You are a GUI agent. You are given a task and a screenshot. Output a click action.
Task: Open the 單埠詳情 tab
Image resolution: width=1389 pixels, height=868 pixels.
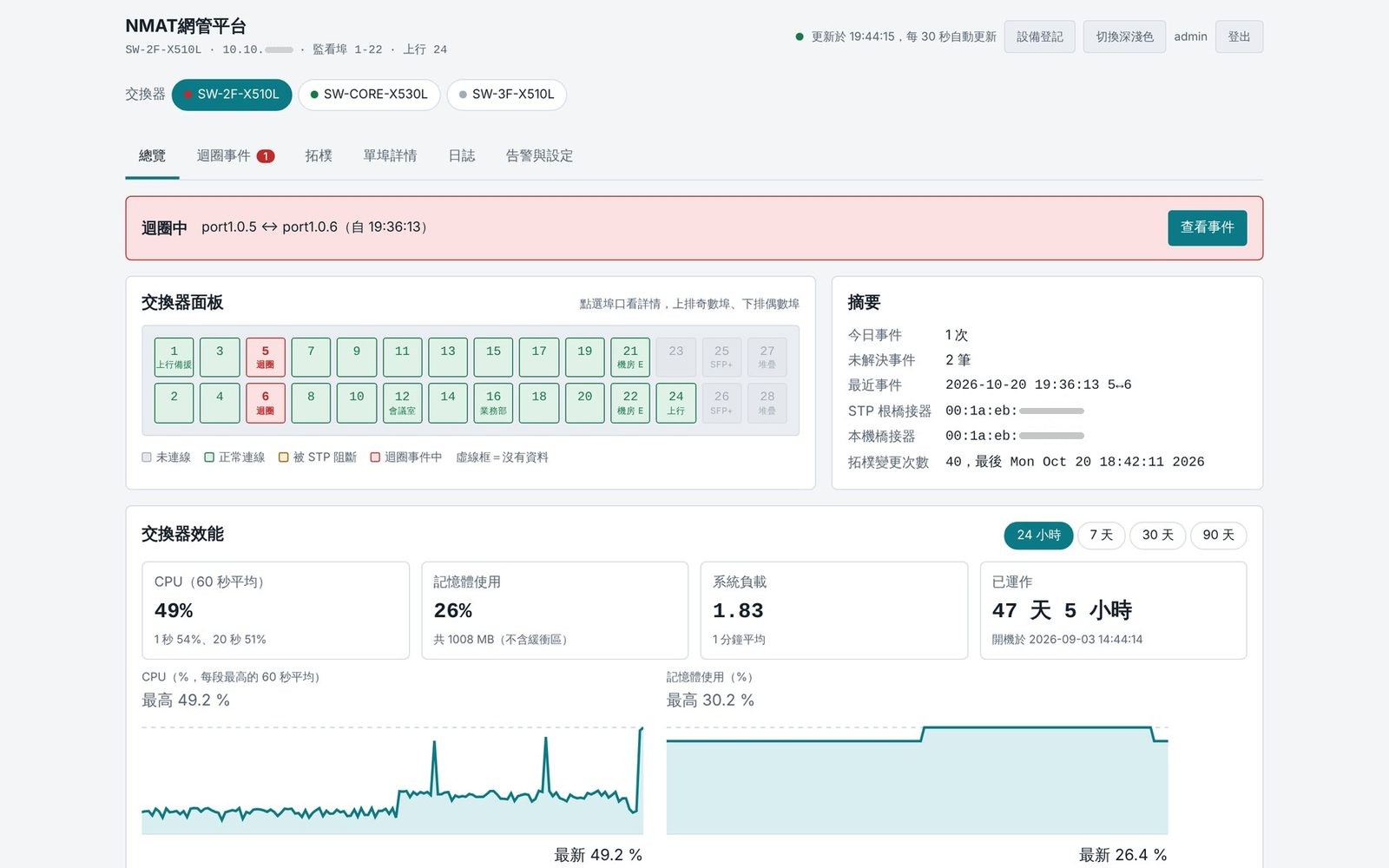390,156
